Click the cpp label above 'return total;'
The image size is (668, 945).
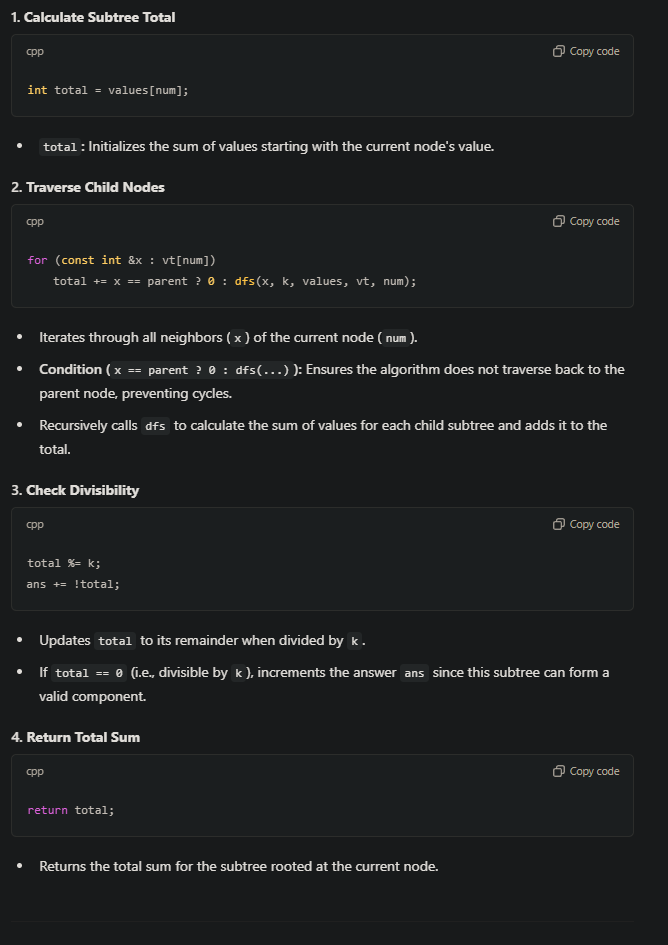35,771
